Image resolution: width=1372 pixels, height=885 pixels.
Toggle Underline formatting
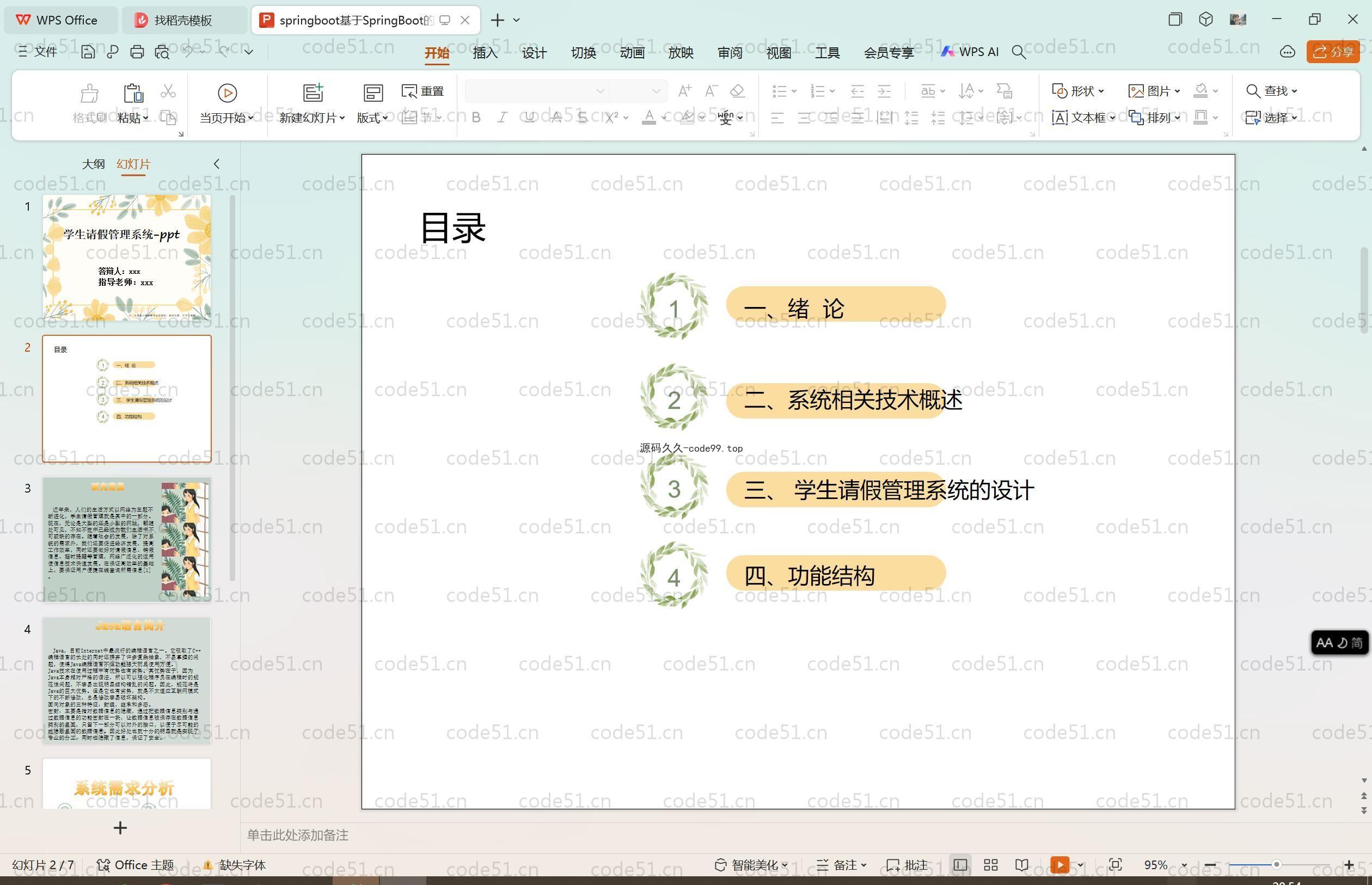(529, 118)
